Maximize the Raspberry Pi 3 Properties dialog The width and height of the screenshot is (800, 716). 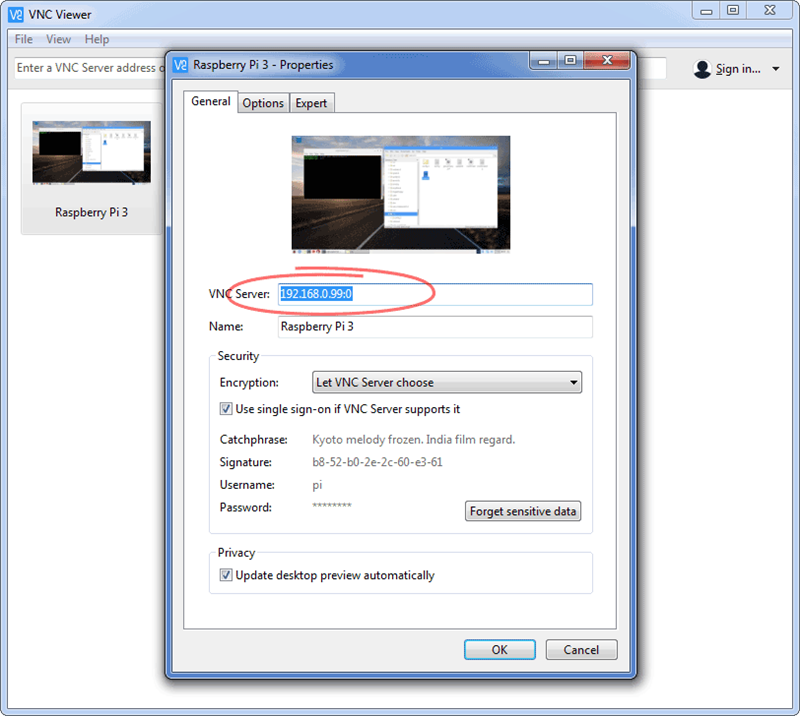[x=570, y=62]
